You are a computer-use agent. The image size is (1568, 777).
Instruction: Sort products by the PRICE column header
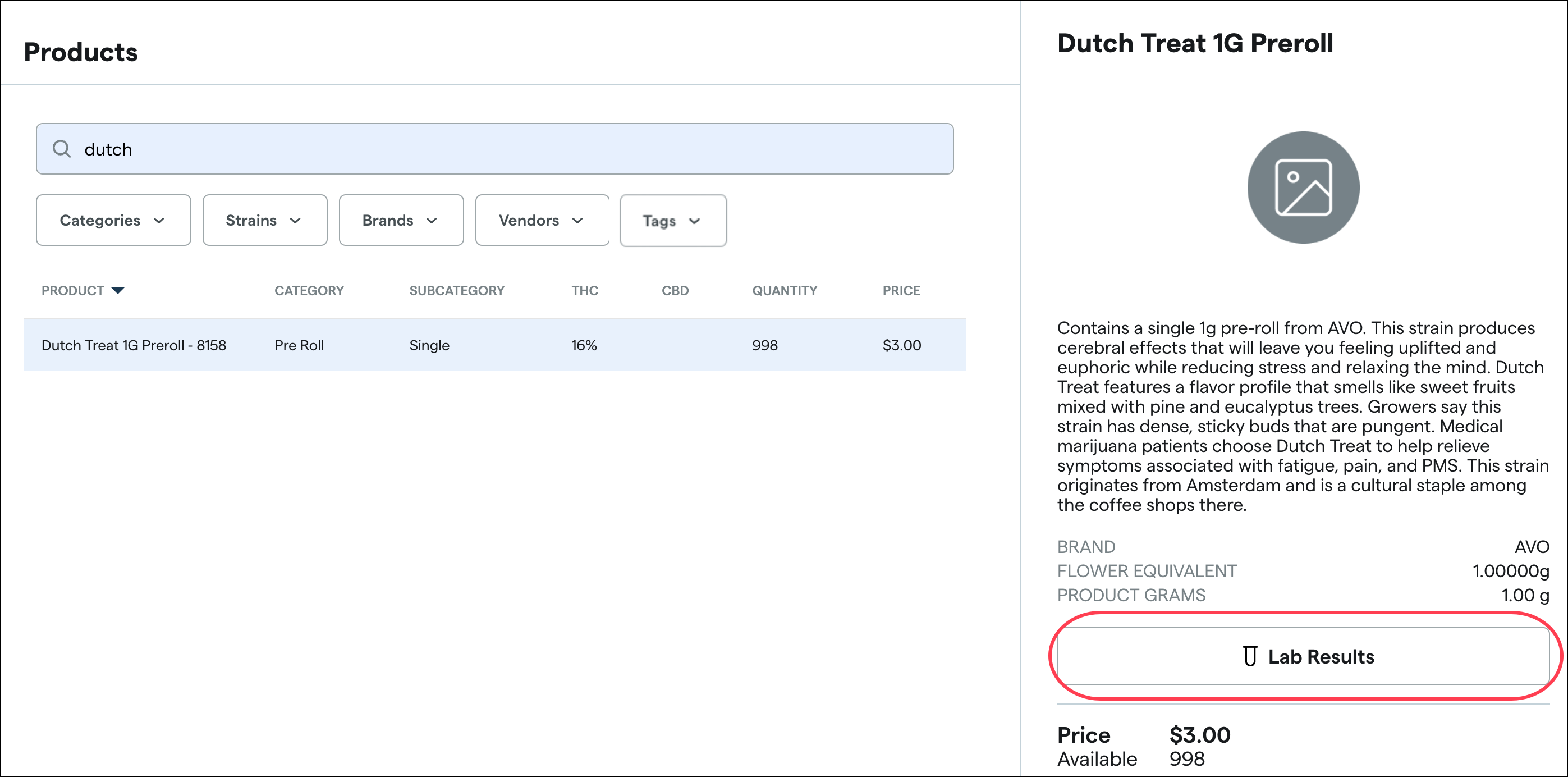(x=901, y=290)
